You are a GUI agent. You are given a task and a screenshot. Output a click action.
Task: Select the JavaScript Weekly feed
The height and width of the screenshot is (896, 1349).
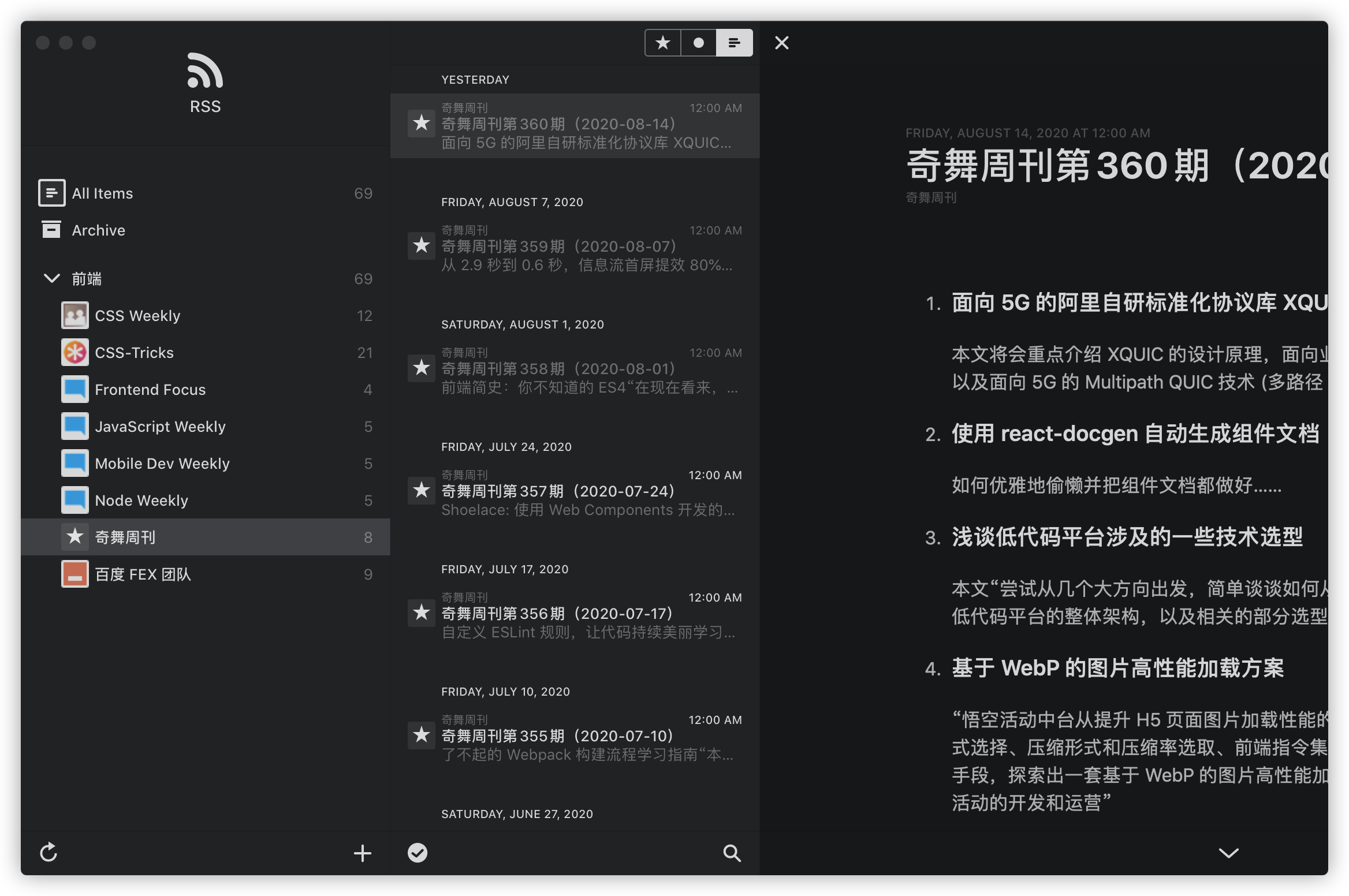160,427
